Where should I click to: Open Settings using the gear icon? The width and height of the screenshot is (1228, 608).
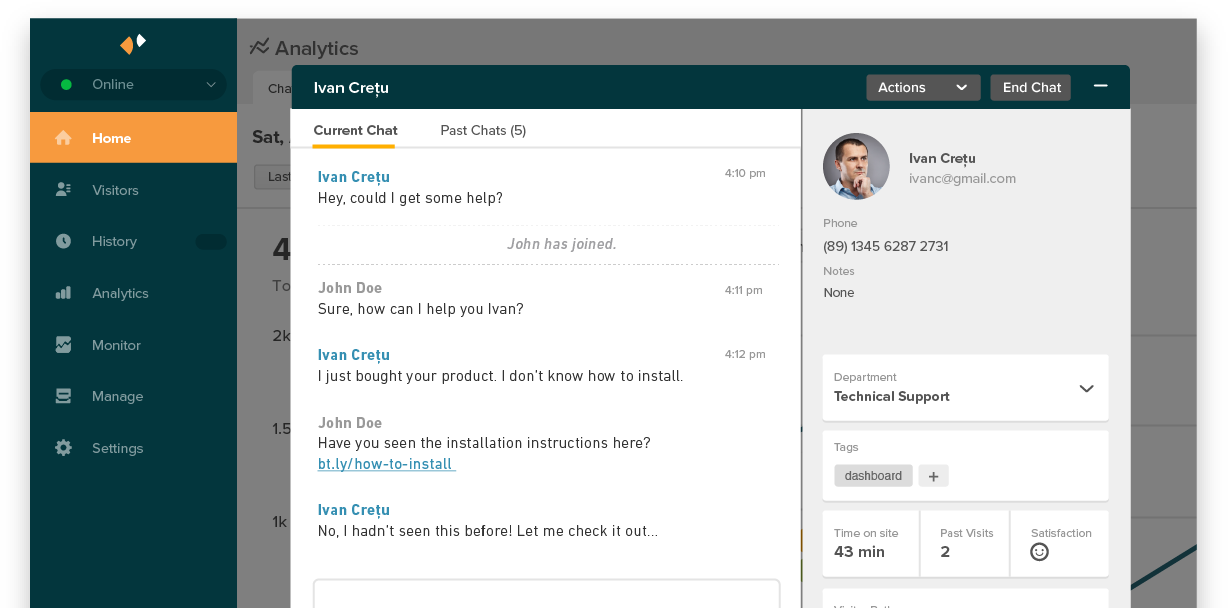[x=63, y=448]
